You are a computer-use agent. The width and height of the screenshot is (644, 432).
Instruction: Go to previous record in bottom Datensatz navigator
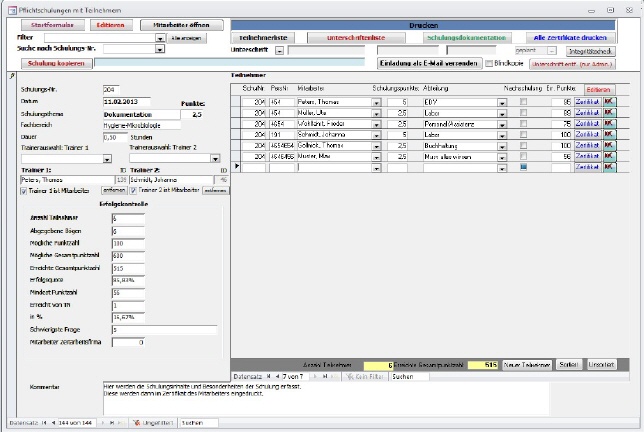tap(53, 423)
